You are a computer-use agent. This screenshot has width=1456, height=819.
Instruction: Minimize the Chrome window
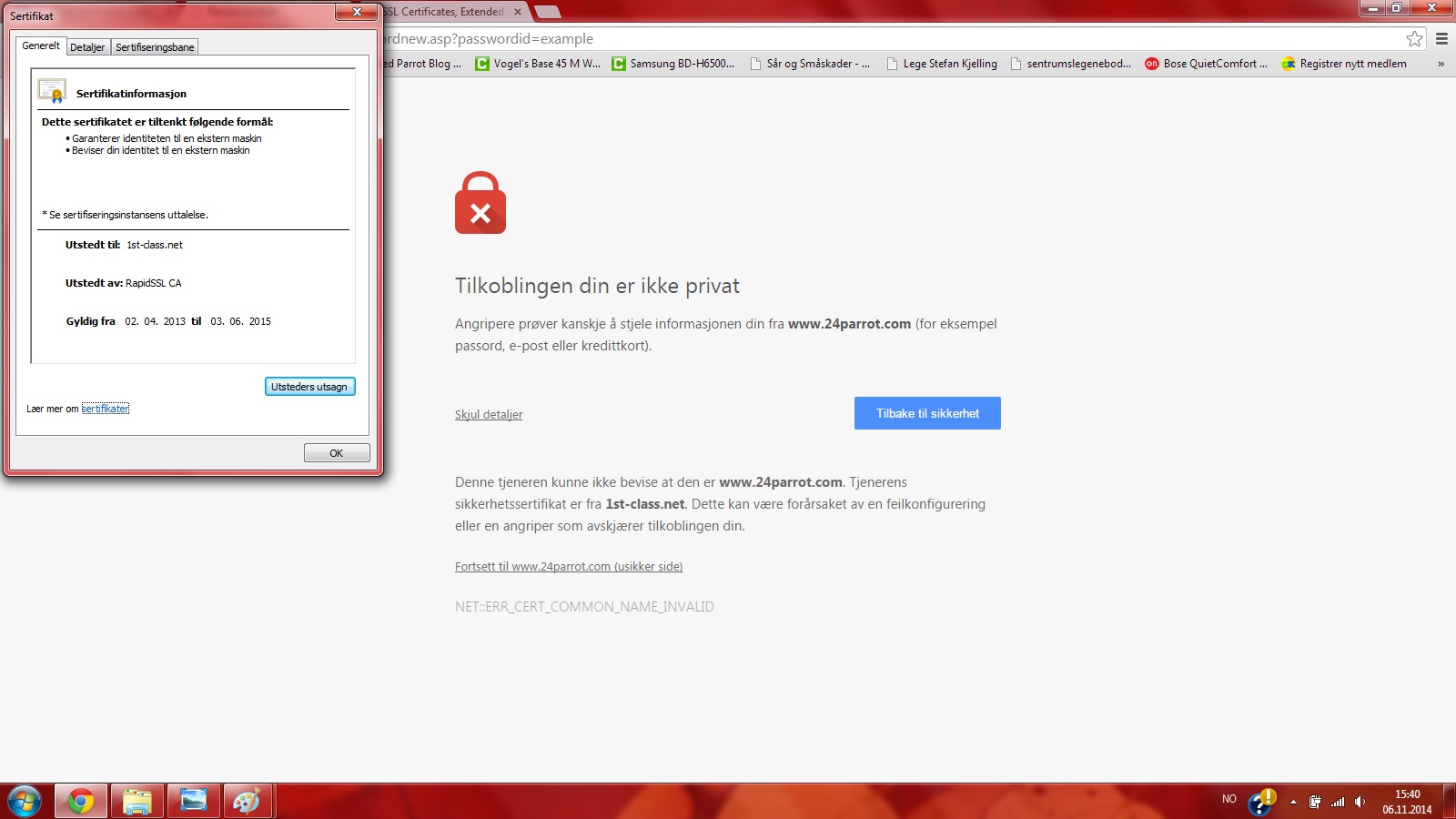pyautogui.click(x=1373, y=8)
